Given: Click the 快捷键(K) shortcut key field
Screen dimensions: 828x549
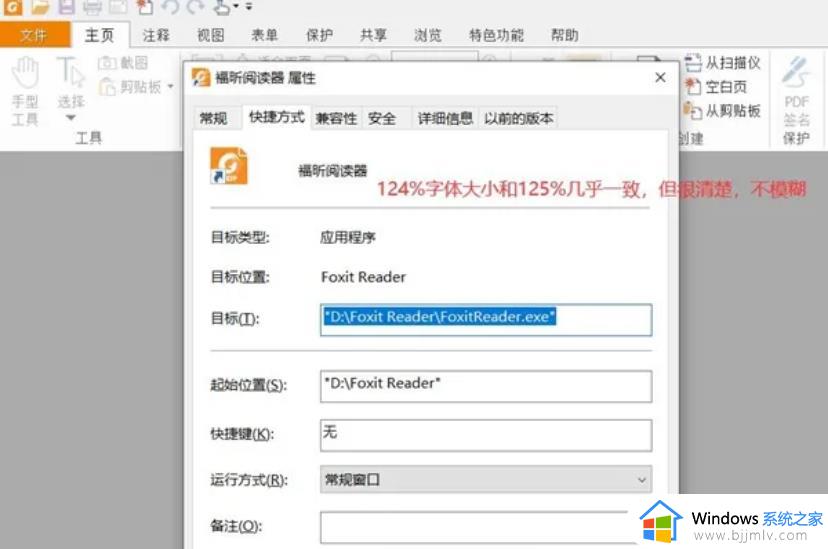Looking at the screenshot, I should tap(486, 436).
